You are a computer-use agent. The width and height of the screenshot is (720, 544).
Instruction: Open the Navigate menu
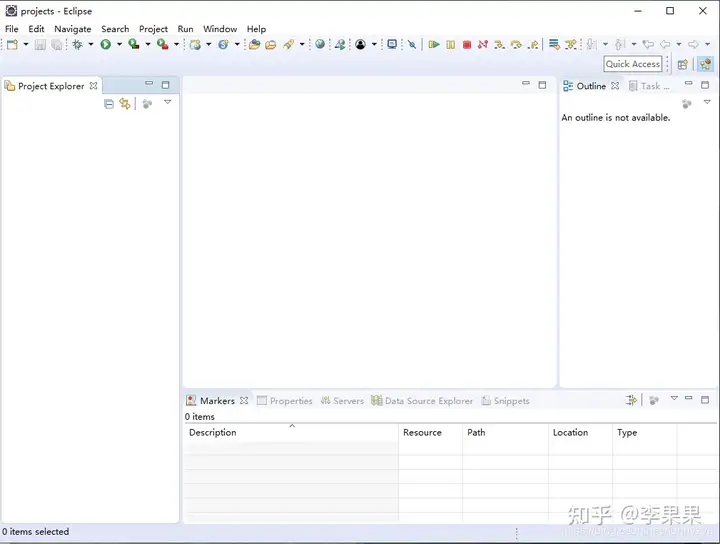(73, 29)
